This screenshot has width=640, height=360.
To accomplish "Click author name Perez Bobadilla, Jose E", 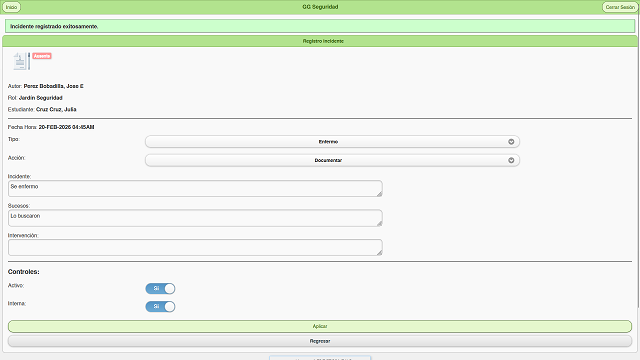I will pyautogui.click(x=53, y=86).
